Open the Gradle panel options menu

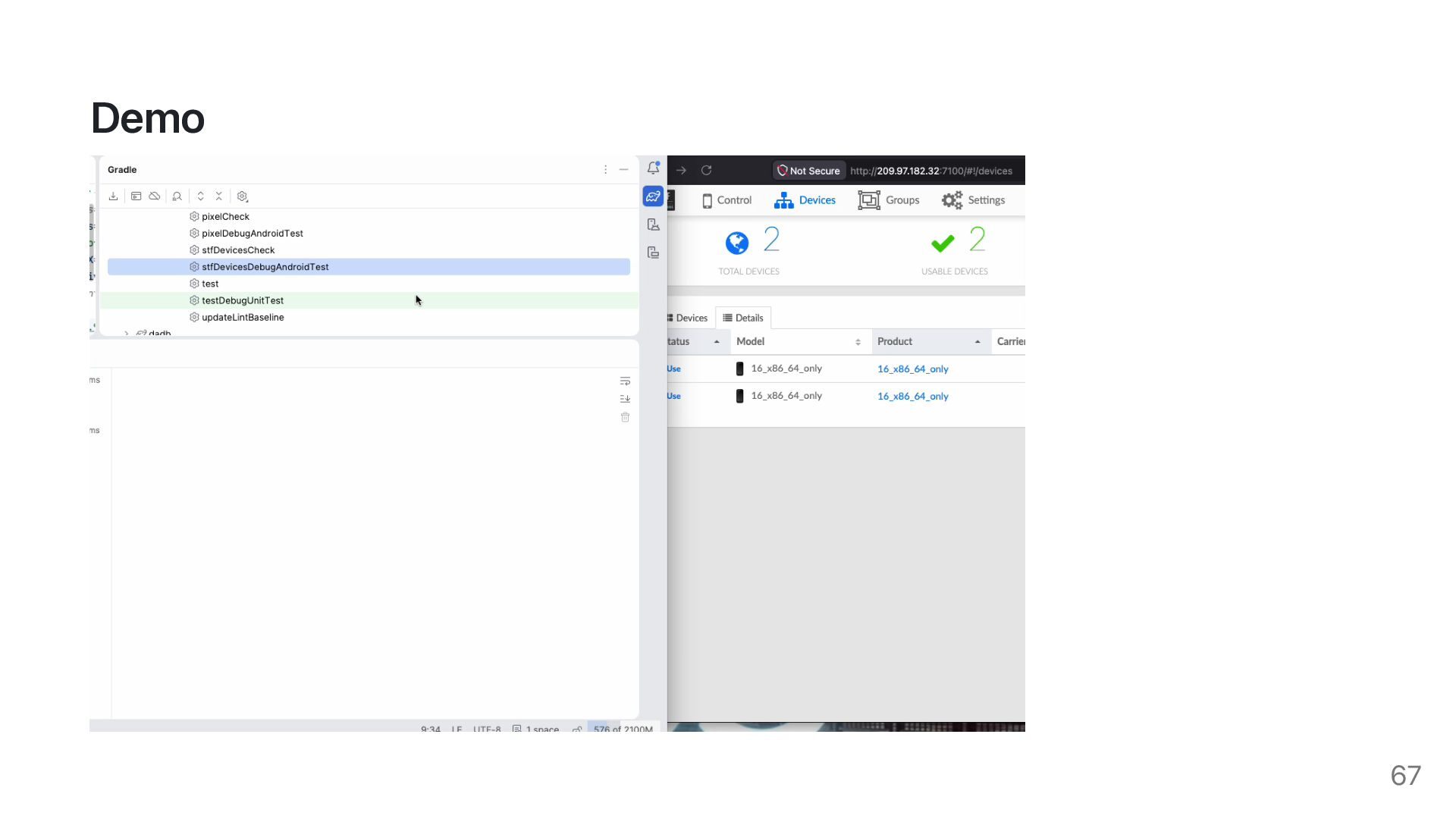tap(605, 170)
